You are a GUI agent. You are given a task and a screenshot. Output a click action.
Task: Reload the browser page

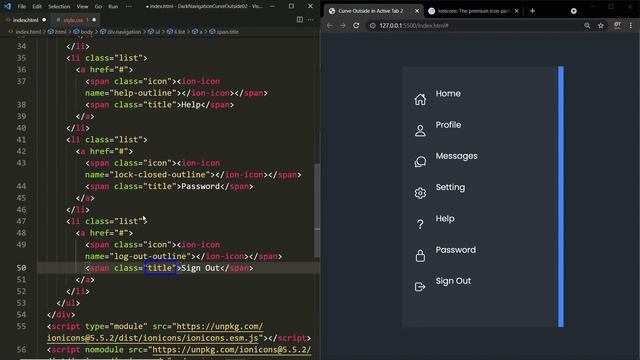356,25
